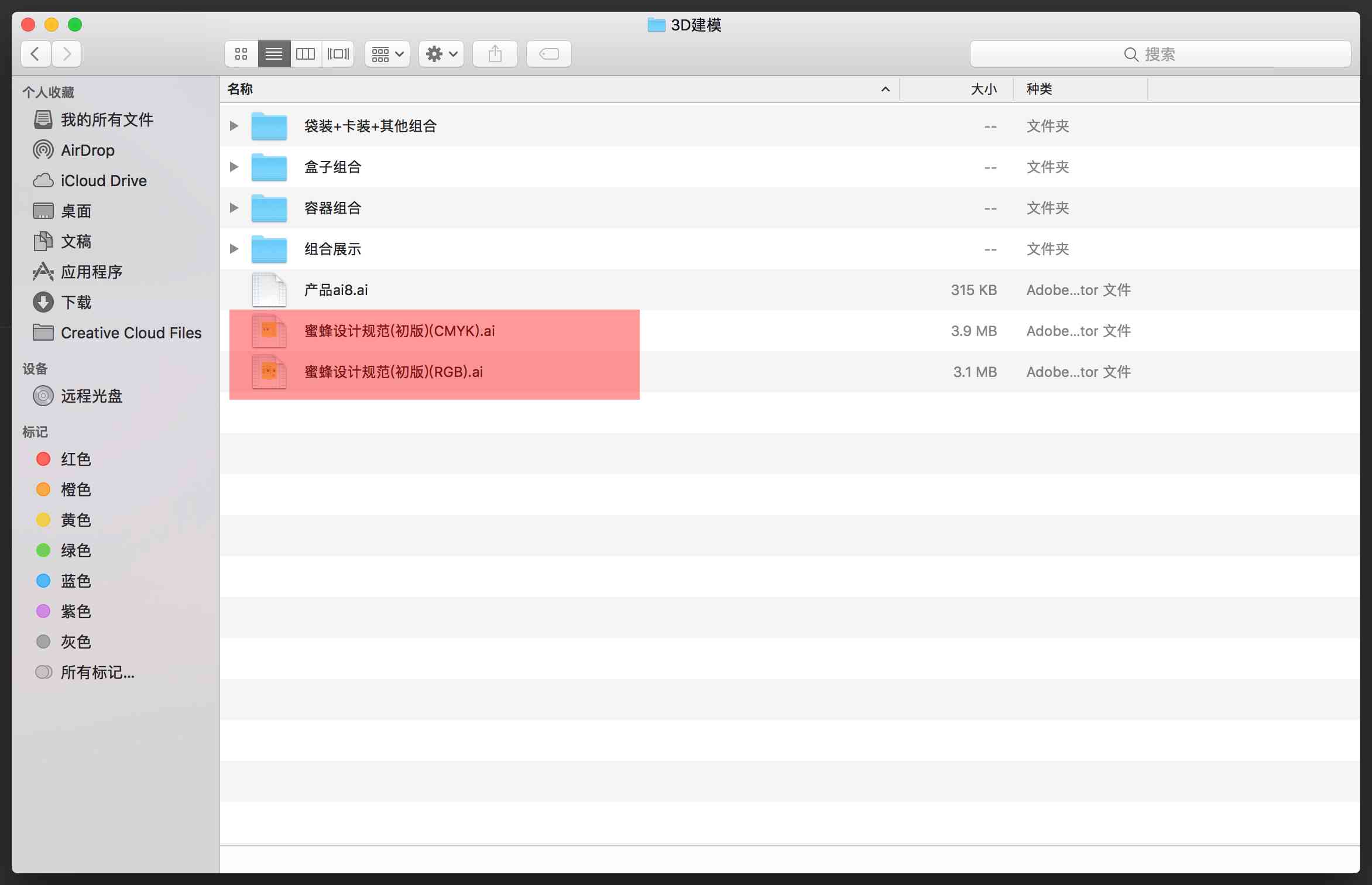Select 蜜蜂设计规范(初版)(CMYK).ai file
1372x885 pixels.
[x=400, y=330]
